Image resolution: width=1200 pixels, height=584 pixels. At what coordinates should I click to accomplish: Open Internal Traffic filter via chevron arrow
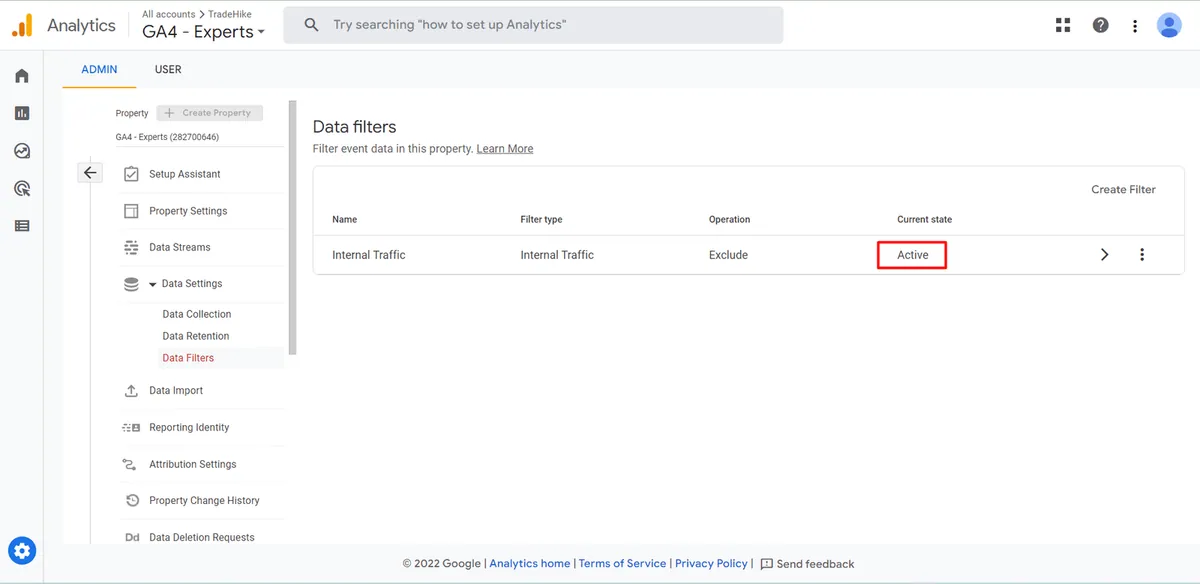click(1105, 255)
